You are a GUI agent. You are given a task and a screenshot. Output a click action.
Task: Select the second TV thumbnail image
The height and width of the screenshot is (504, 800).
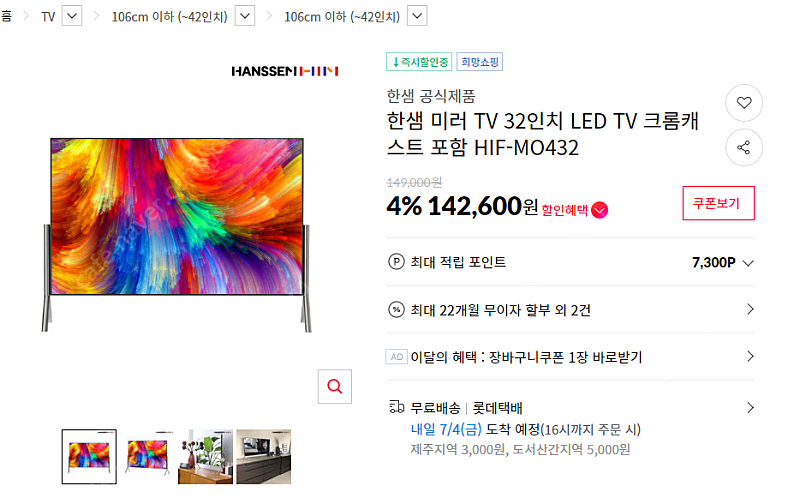(x=147, y=457)
